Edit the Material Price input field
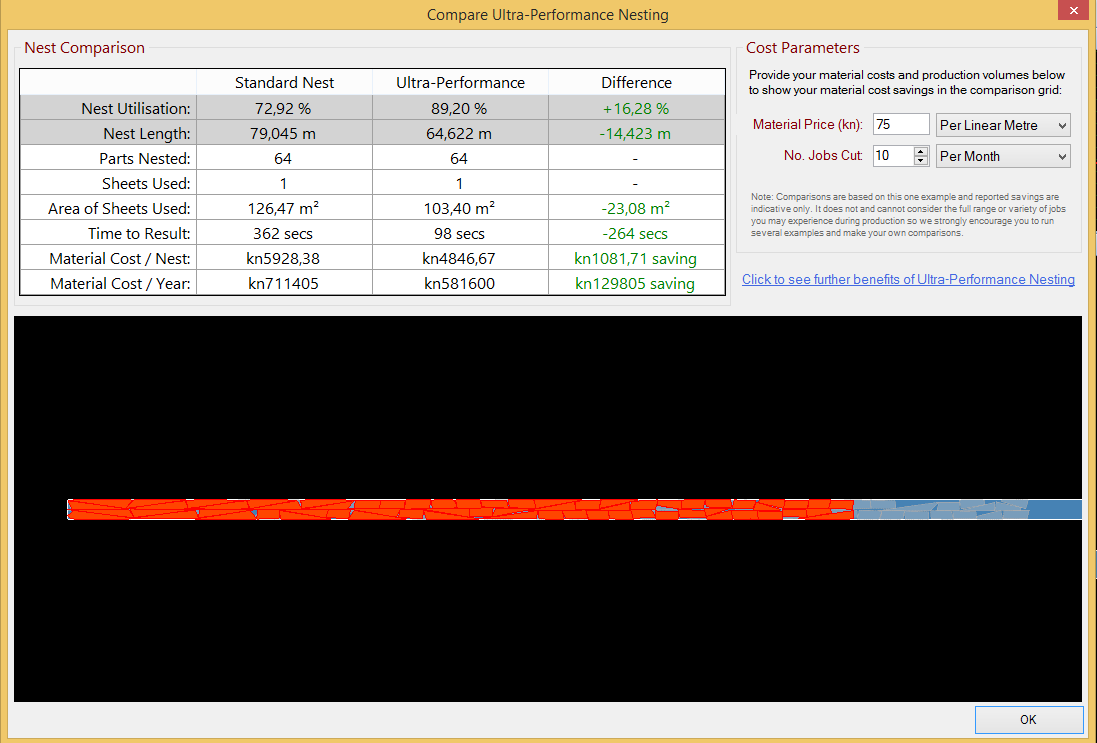1097x743 pixels. pos(900,124)
